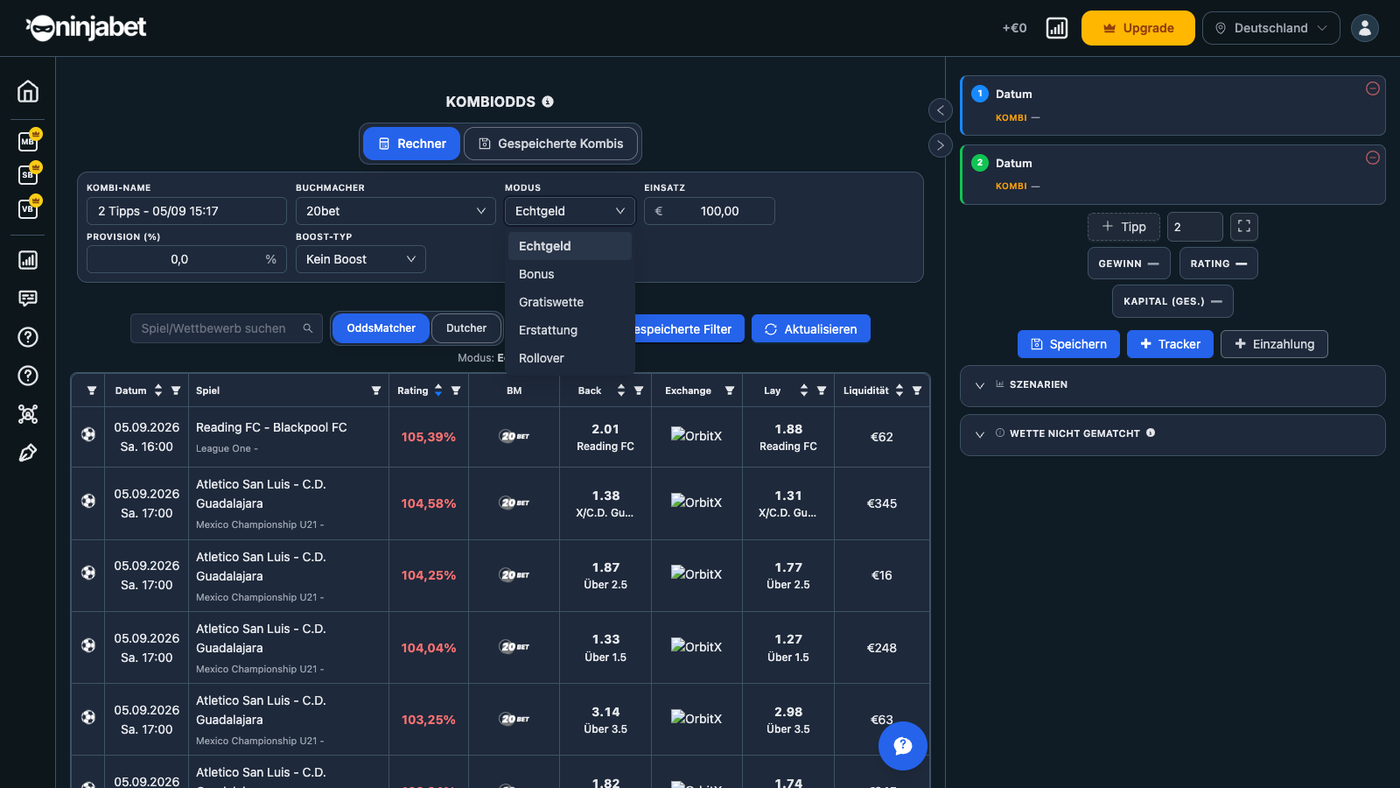Click the right-arrow circle panel button
Image resolution: width=1400 pixels, height=788 pixels.
coord(940,145)
